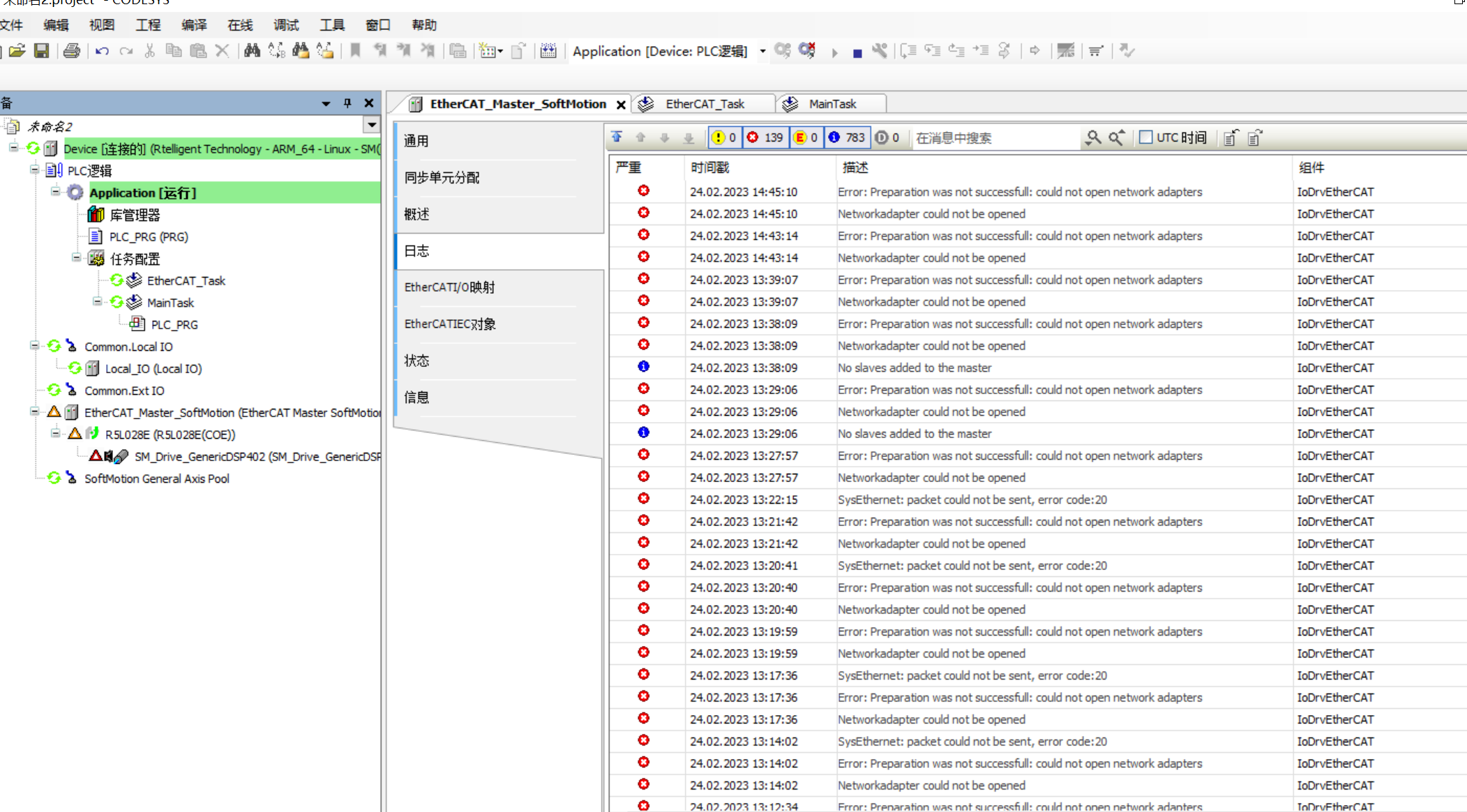Toggle the information messages filter (783)
This screenshot has width=1467, height=812.
847,137
